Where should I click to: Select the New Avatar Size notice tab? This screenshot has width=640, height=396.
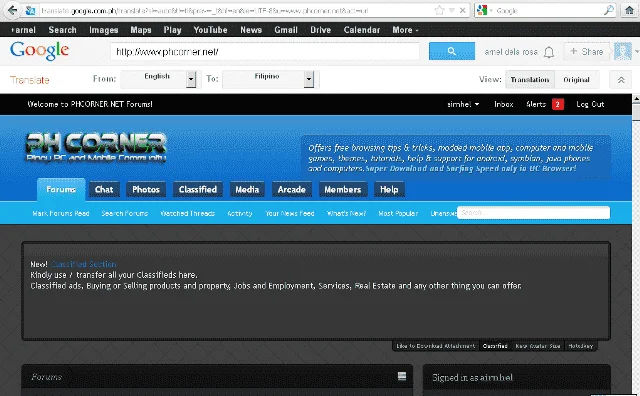[x=538, y=346]
